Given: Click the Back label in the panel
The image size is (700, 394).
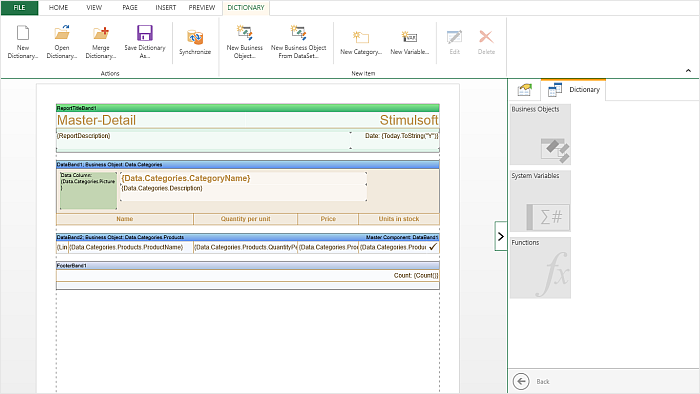Looking at the screenshot, I should click(x=543, y=382).
